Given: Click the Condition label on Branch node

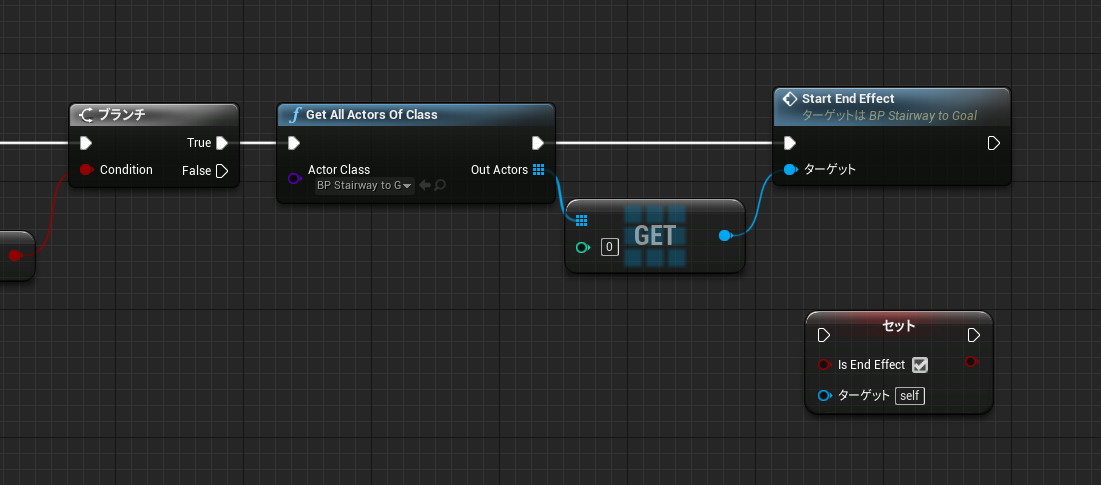Looking at the screenshot, I should [x=126, y=170].
